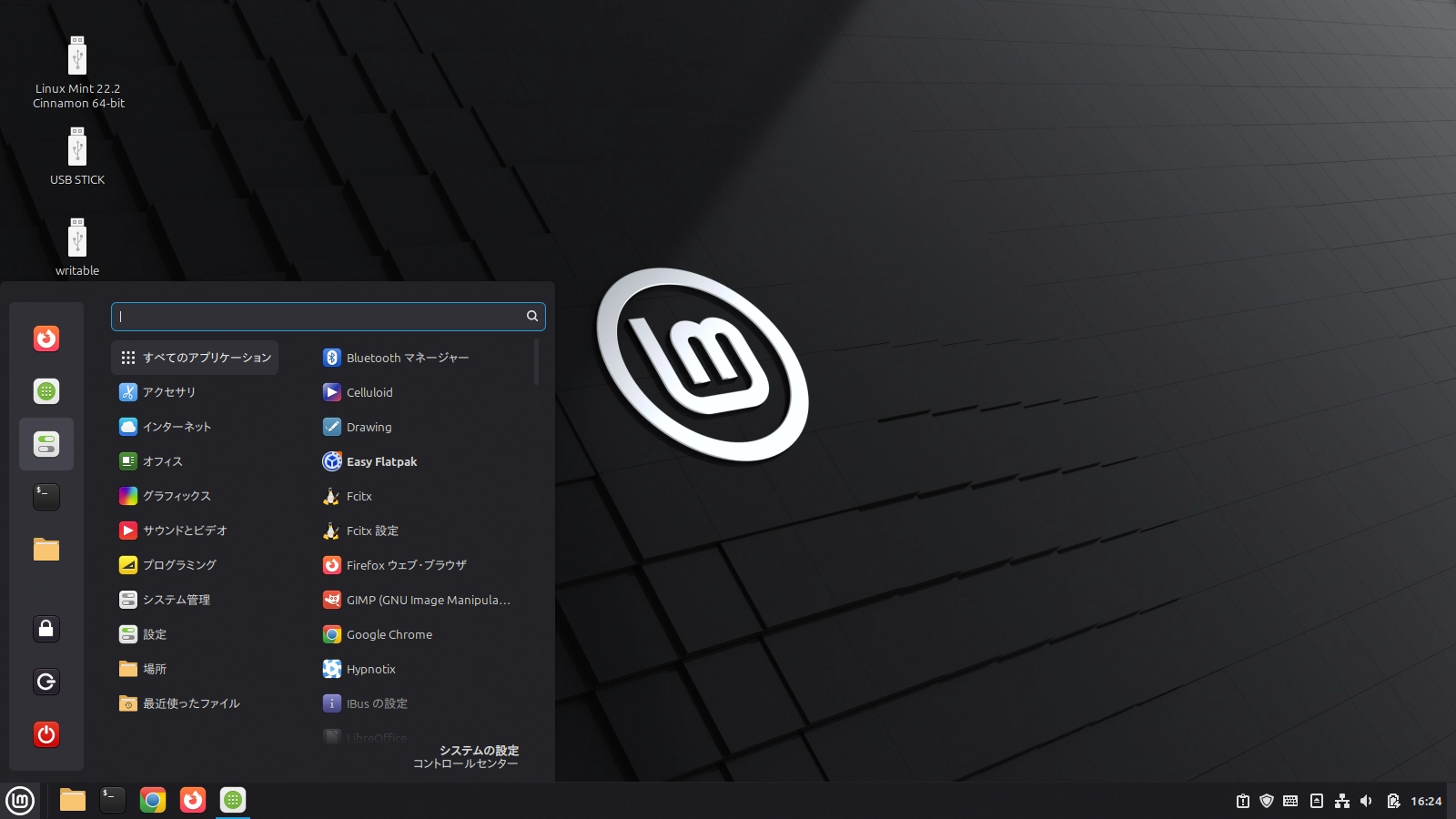Click the search magnifier icon in the menu
The height and width of the screenshot is (819, 1456).
[532, 316]
